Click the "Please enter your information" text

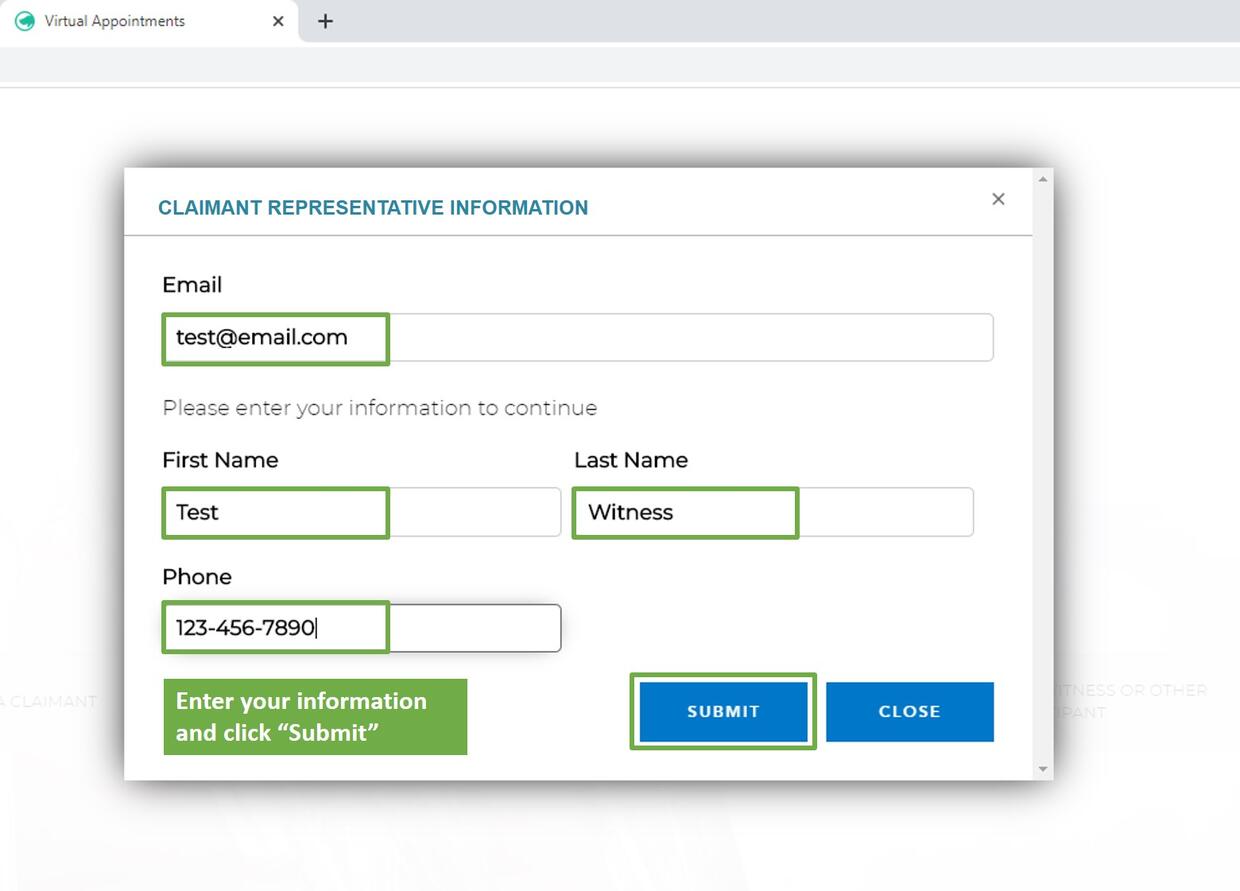point(379,408)
